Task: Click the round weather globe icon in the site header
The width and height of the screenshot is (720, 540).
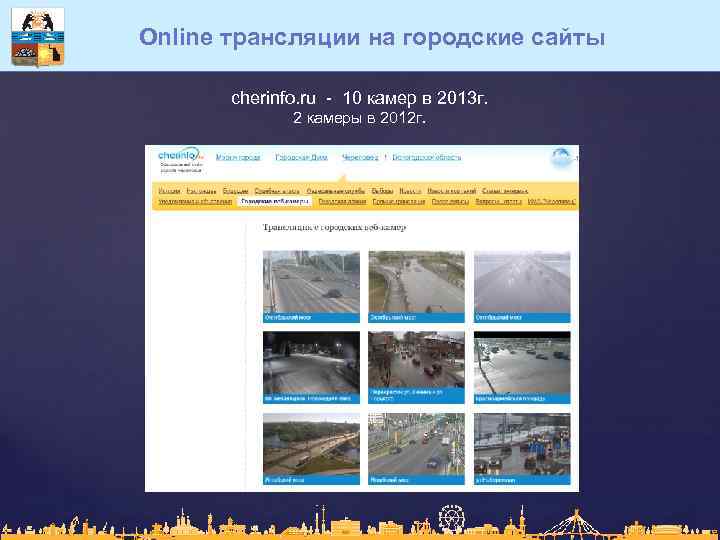Action: click(x=563, y=158)
